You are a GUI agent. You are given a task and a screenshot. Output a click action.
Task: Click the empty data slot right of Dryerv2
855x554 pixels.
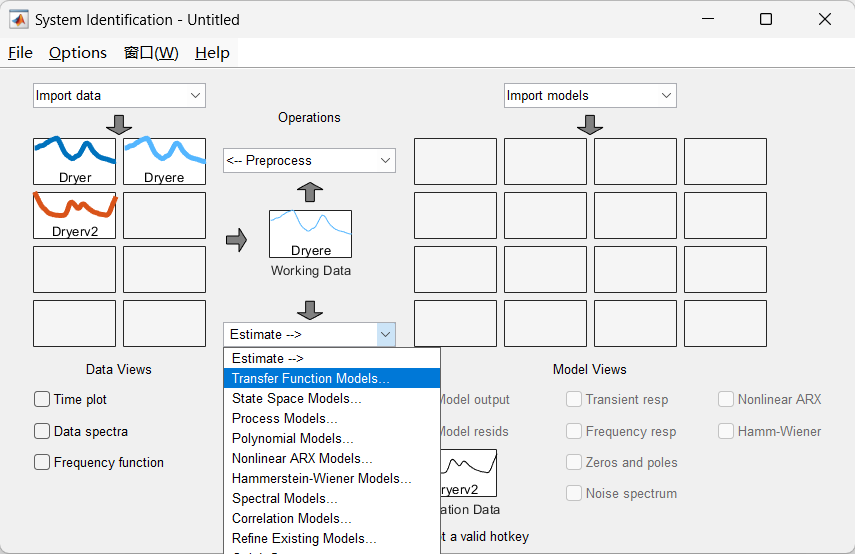(165, 215)
